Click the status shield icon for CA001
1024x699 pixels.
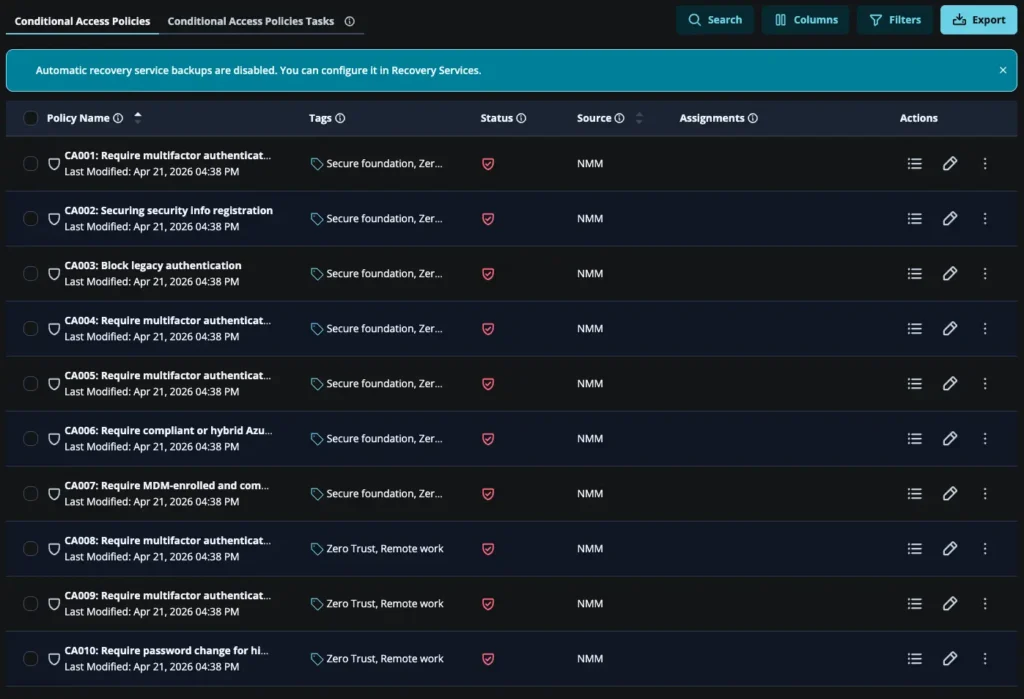[488, 164]
